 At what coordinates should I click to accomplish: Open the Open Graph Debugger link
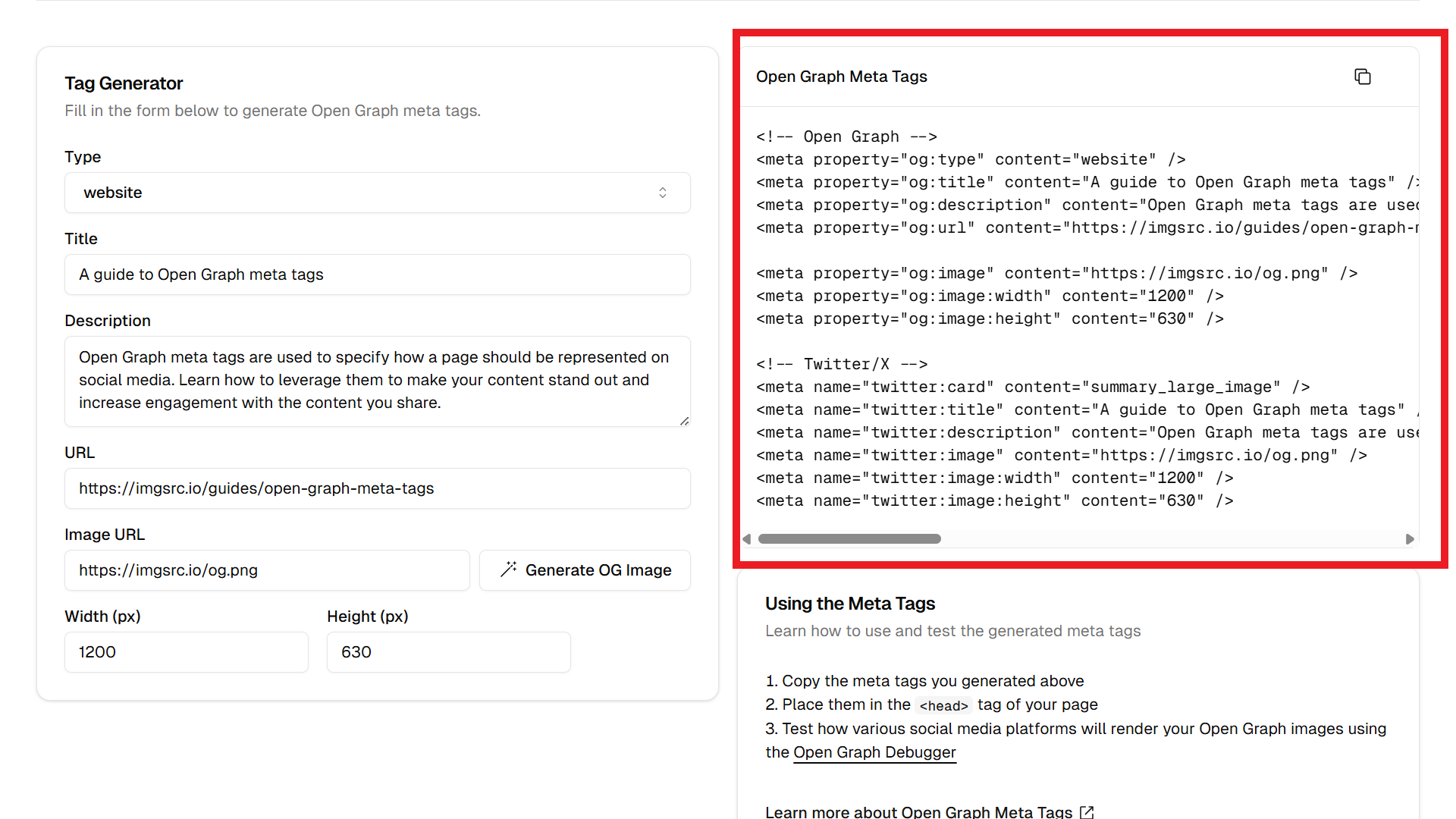(874, 752)
